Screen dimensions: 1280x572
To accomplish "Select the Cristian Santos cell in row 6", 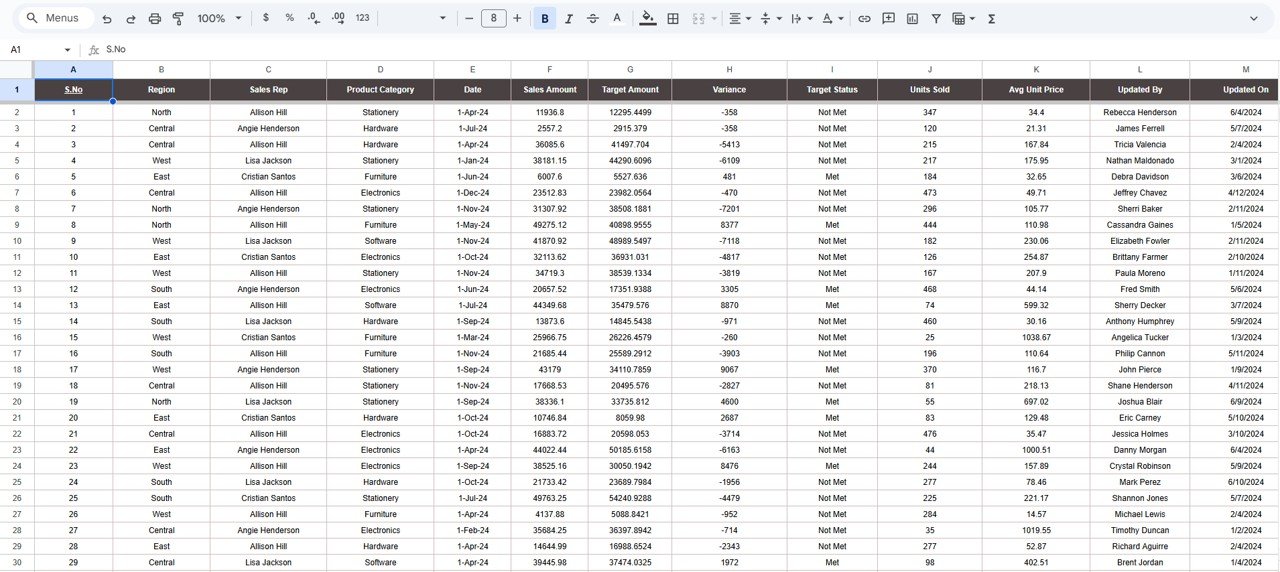I will coord(268,176).
